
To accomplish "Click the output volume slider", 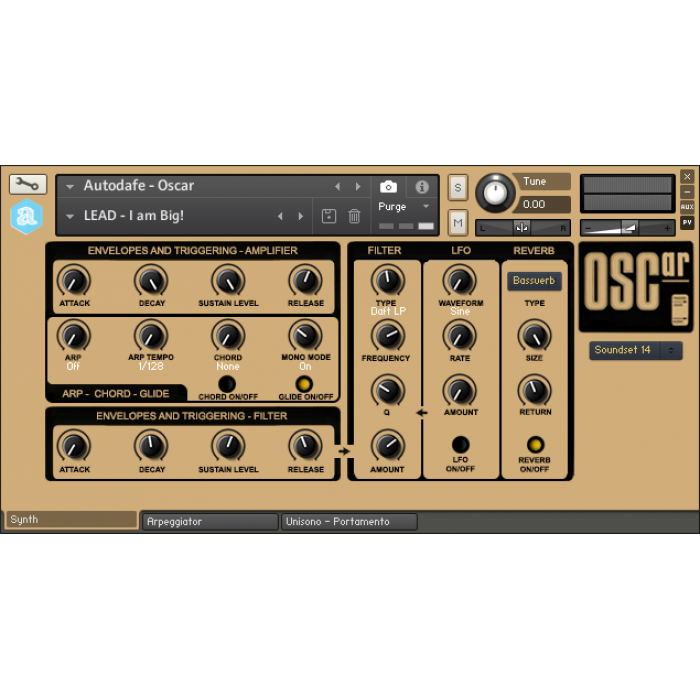I will point(627,228).
